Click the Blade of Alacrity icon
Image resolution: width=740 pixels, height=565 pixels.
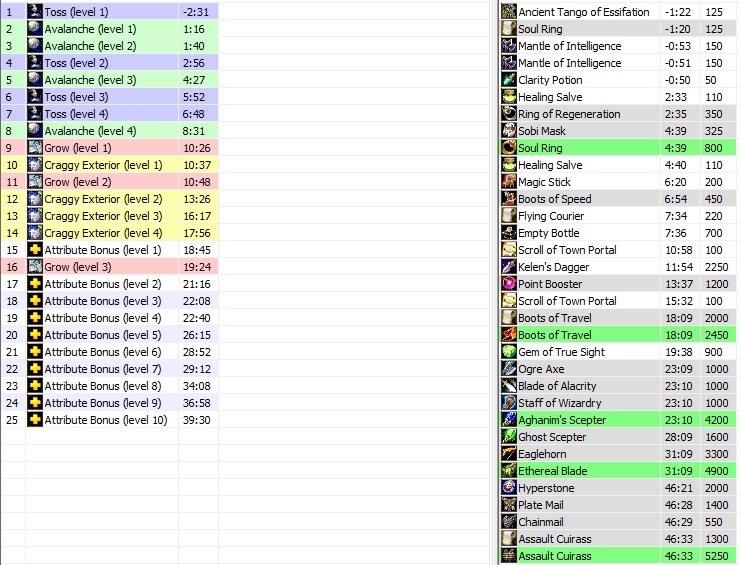click(509, 385)
